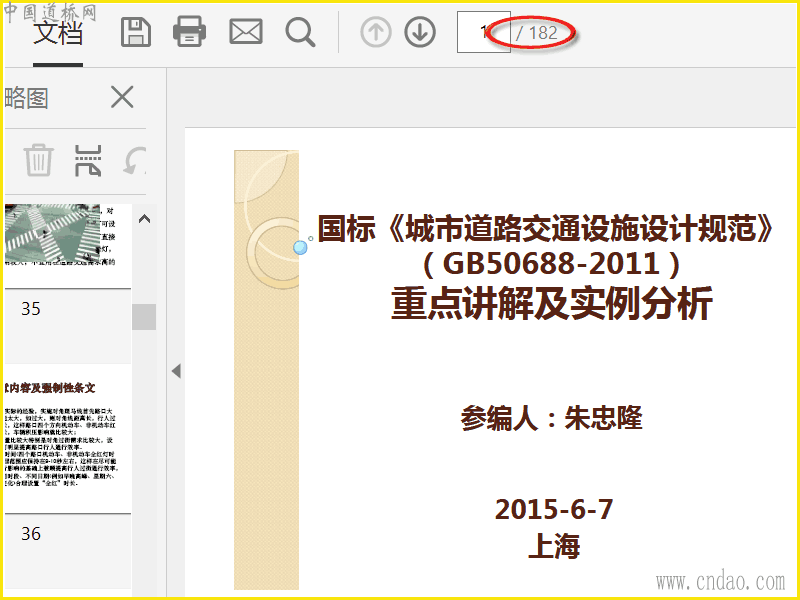800x600 pixels.
Task: Go to next page with down arrow
Action: (420, 32)
